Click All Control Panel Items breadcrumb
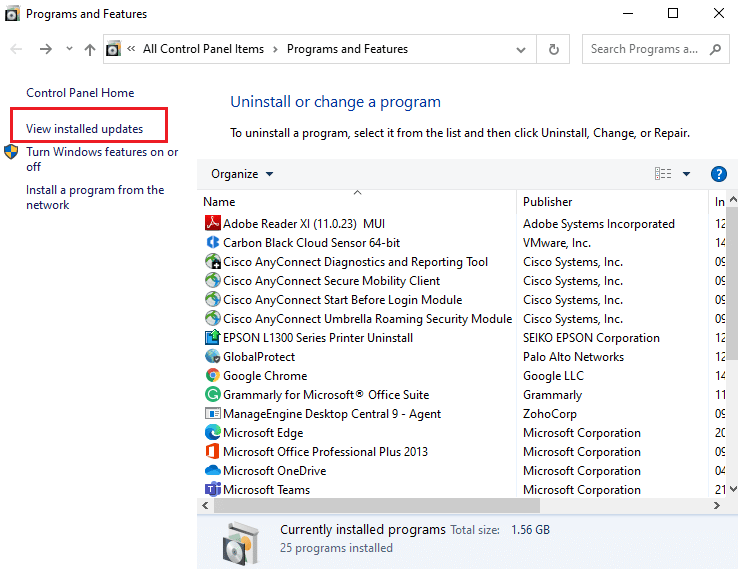738x569 pixels. [x=205, y=49]
